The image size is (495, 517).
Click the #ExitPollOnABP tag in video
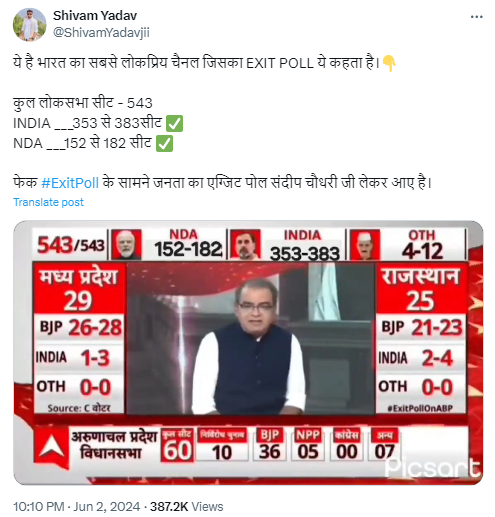(x=421, y=408)
